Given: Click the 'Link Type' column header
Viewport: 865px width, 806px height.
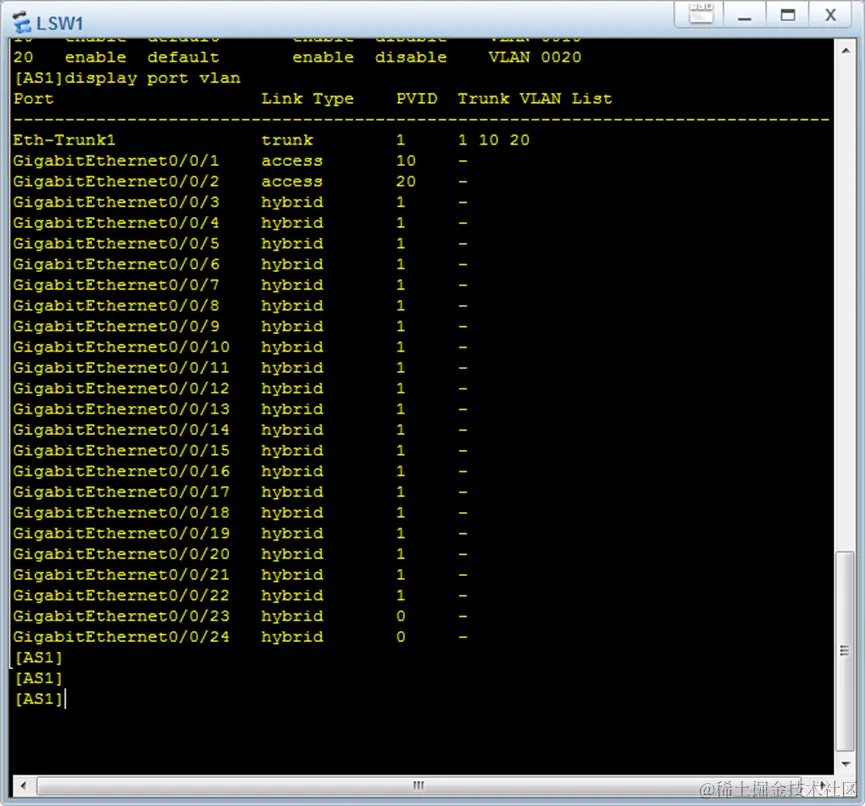Looking at the screenshot, I should tap(307, 99).
